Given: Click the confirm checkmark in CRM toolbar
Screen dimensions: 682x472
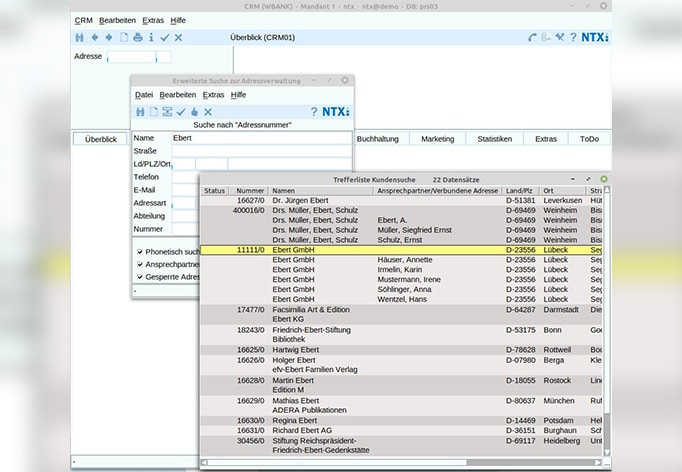Looking at the screenshot, I should pyautogui.click(x=164, y=38).
